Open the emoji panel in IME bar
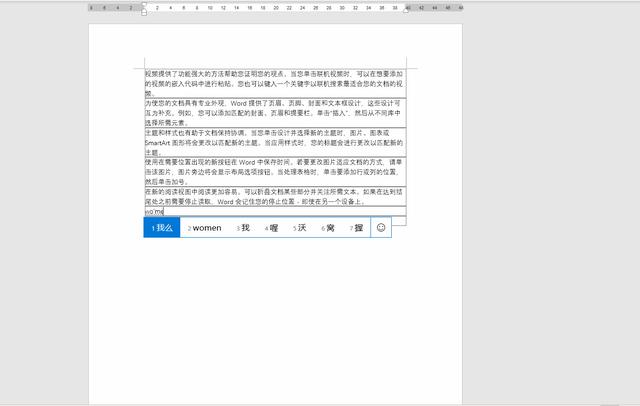This screenshot has height=406, width=640. click(x=380, y=228)
